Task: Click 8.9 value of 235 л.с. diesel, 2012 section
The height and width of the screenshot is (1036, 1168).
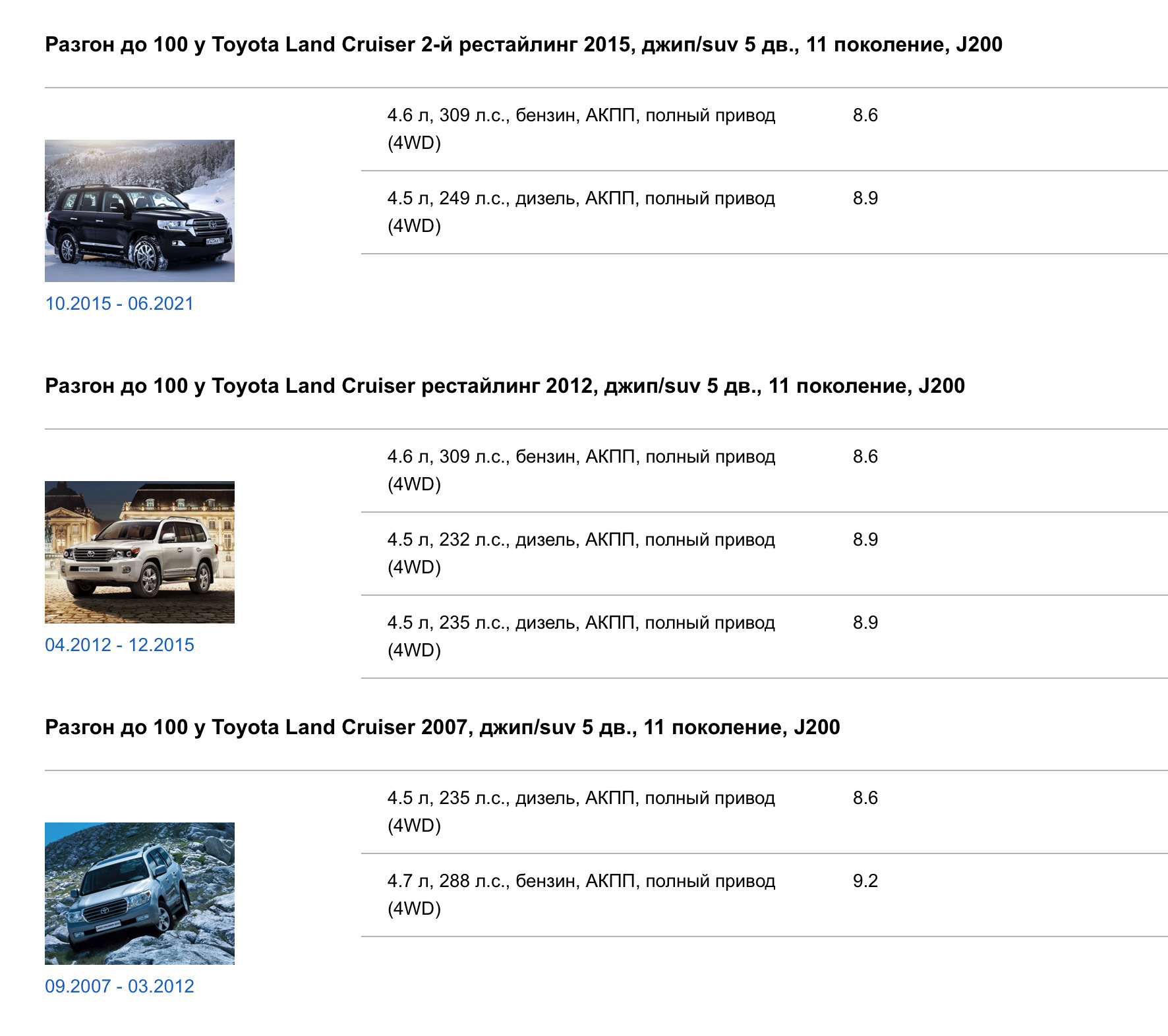Action: click(865, 623)
